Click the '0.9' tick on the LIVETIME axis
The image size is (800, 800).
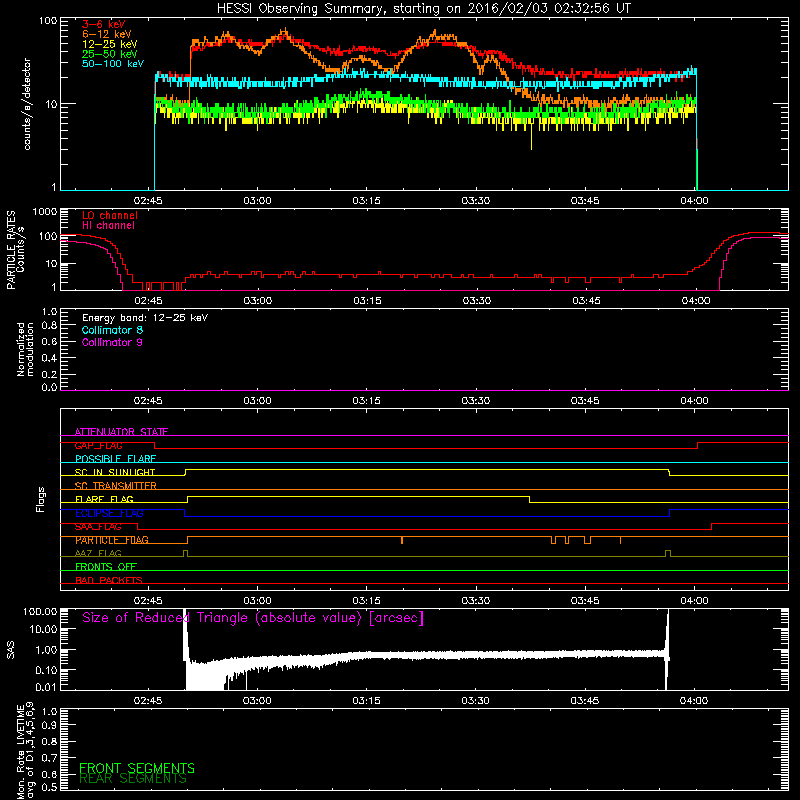pyautogui.click(x=49, y=725)
